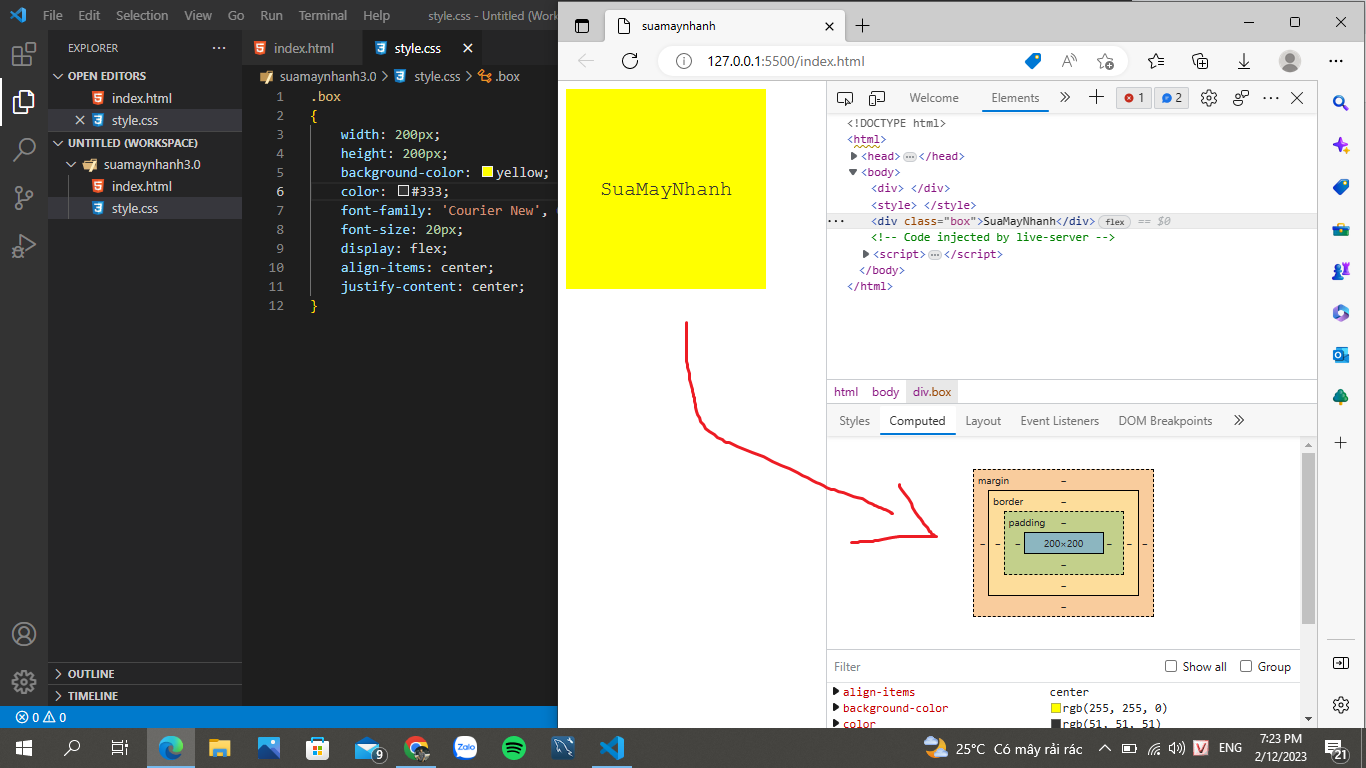1366x768 pixels.
Task: Activate DevTools inspect element picker
Action: click(x=845, y=98)
